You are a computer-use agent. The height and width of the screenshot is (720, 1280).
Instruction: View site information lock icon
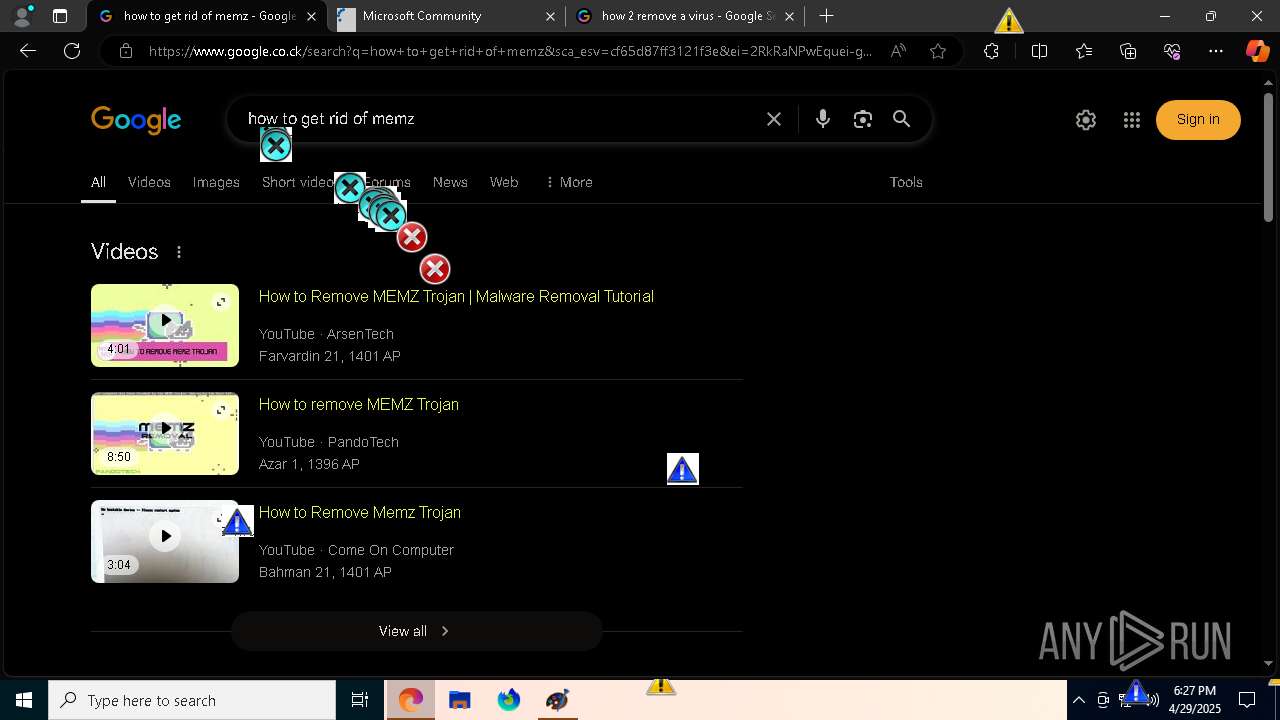click(126, 51)
